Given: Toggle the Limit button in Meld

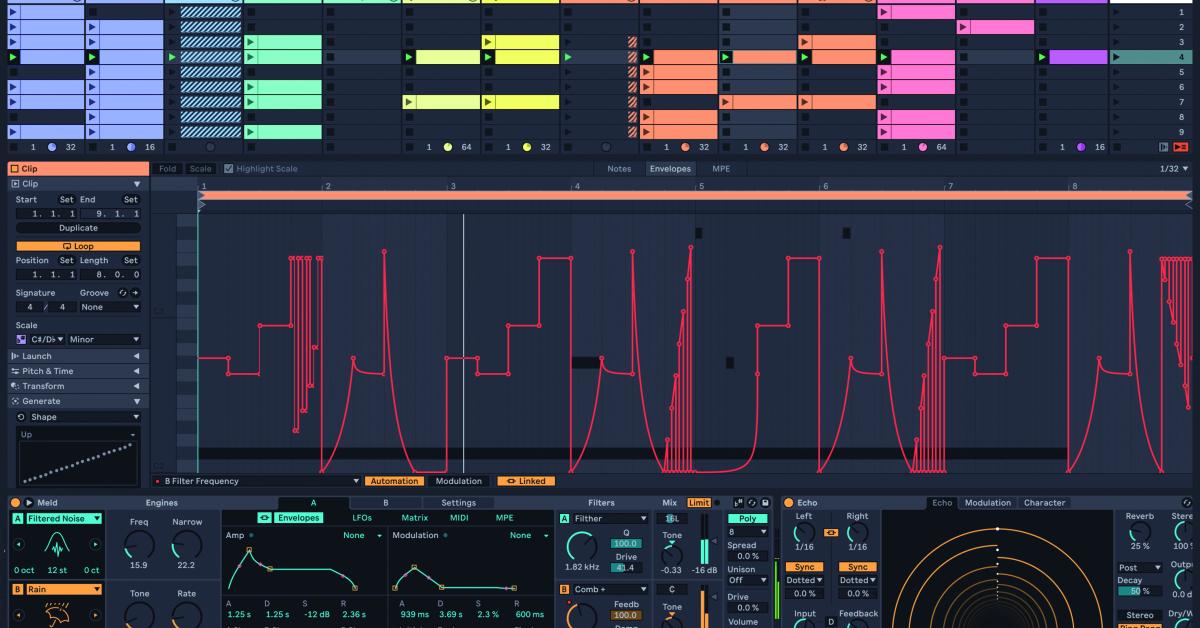Looking at the screenshot, I should pos(699,503).
